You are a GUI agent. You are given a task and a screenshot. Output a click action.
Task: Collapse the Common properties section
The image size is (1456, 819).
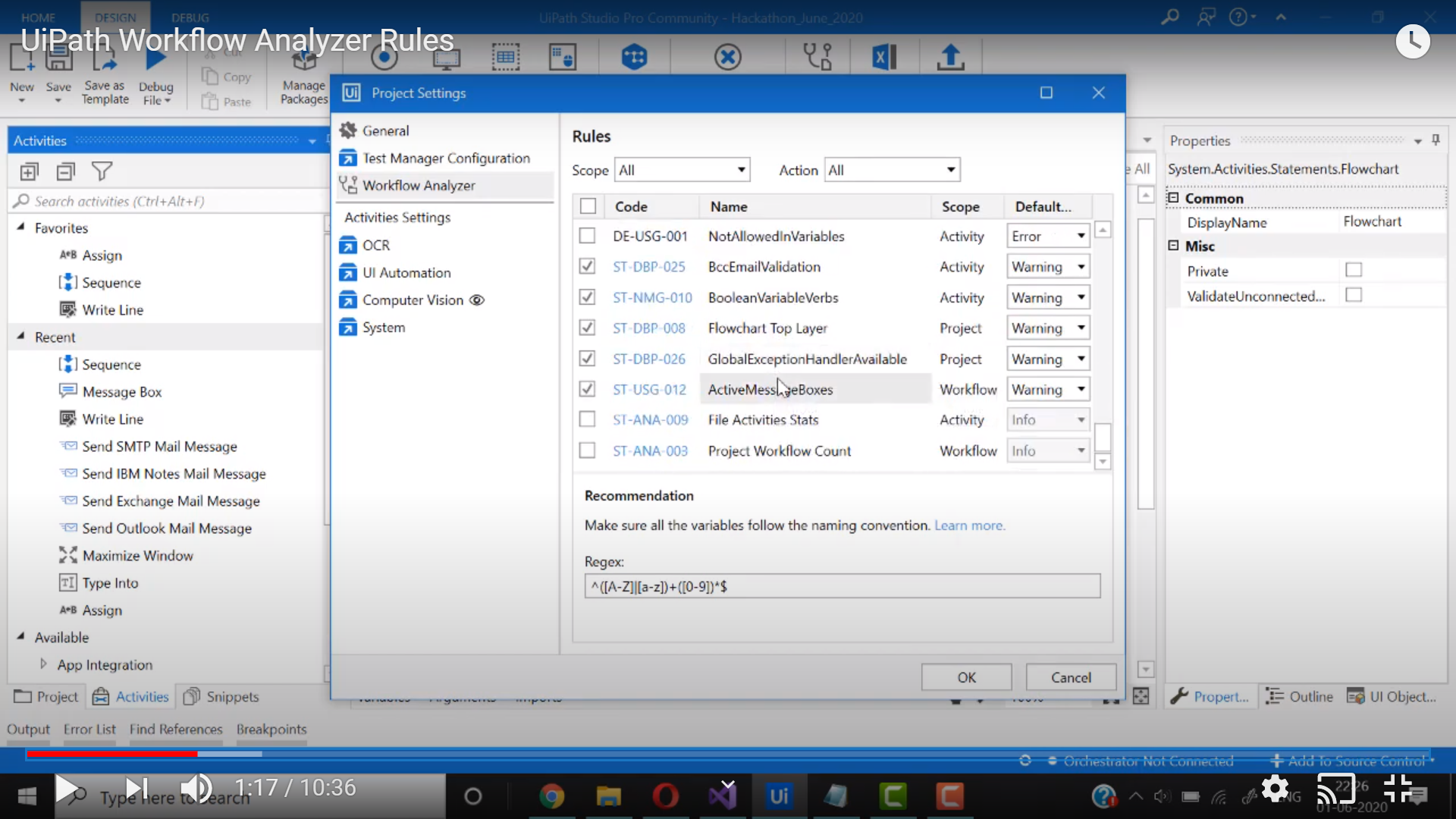point(1173,198)
